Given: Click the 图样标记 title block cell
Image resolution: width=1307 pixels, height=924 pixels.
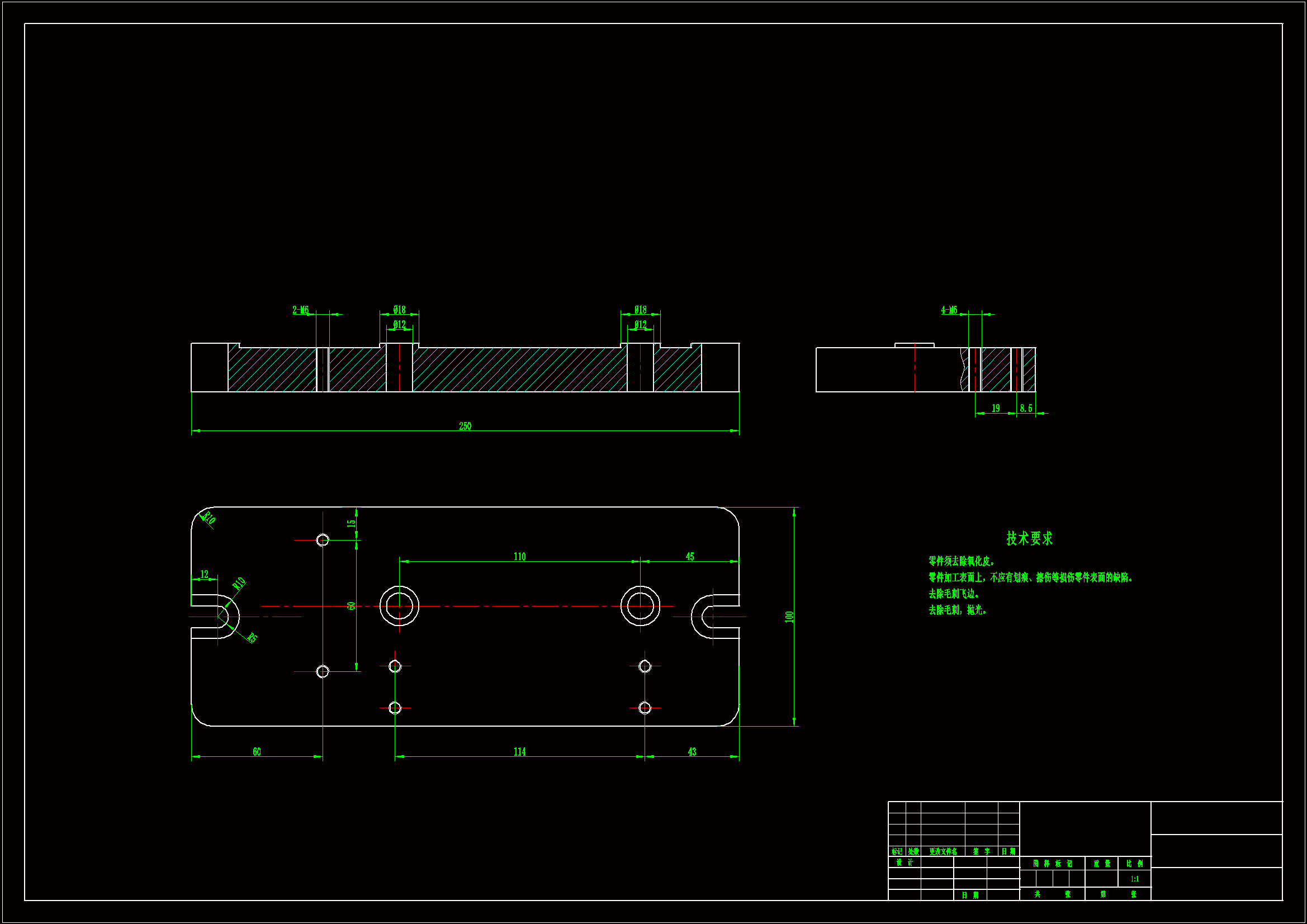Looking at the screenshot, I should (1052, 864).
